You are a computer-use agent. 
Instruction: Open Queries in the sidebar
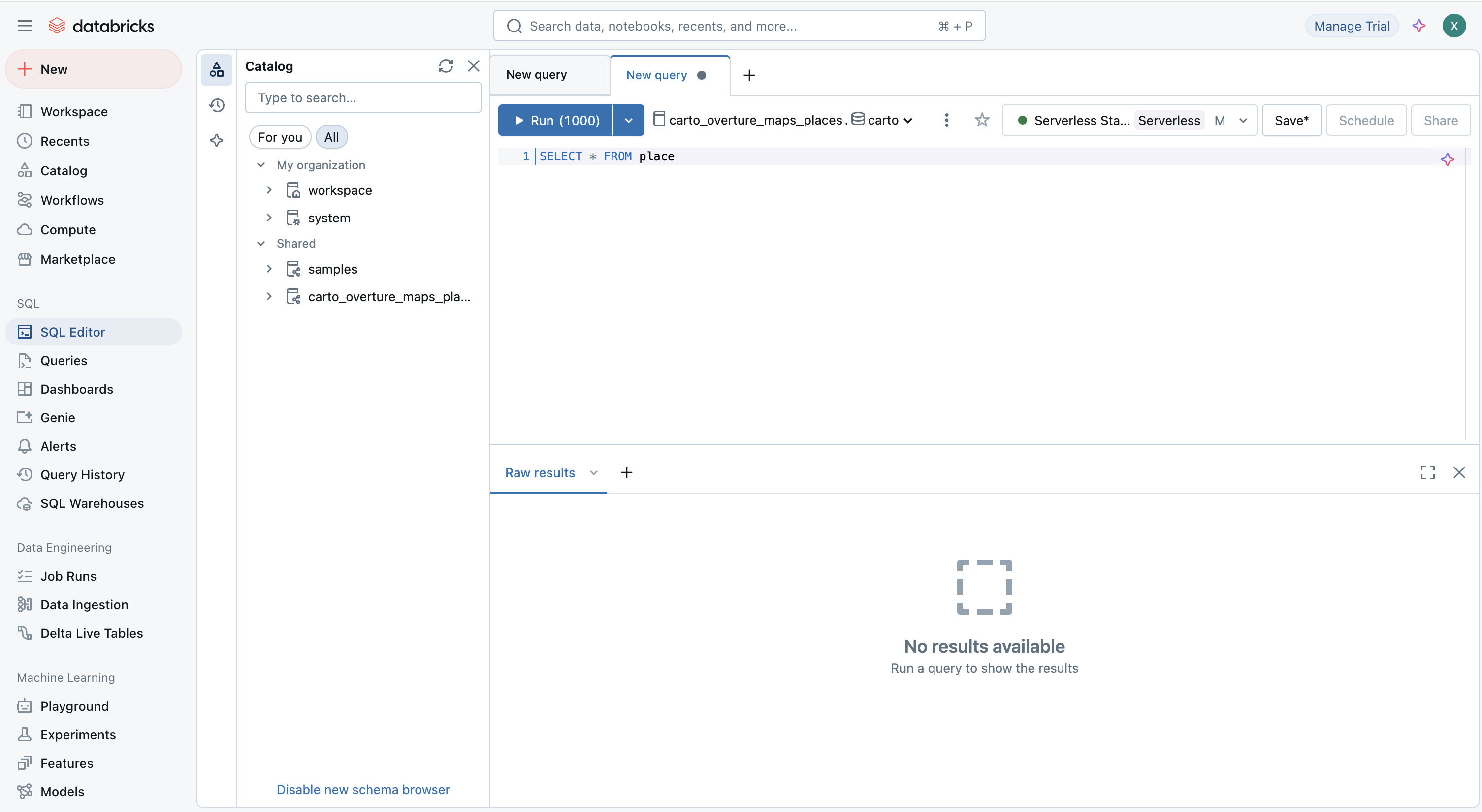(x=93, y=361)
